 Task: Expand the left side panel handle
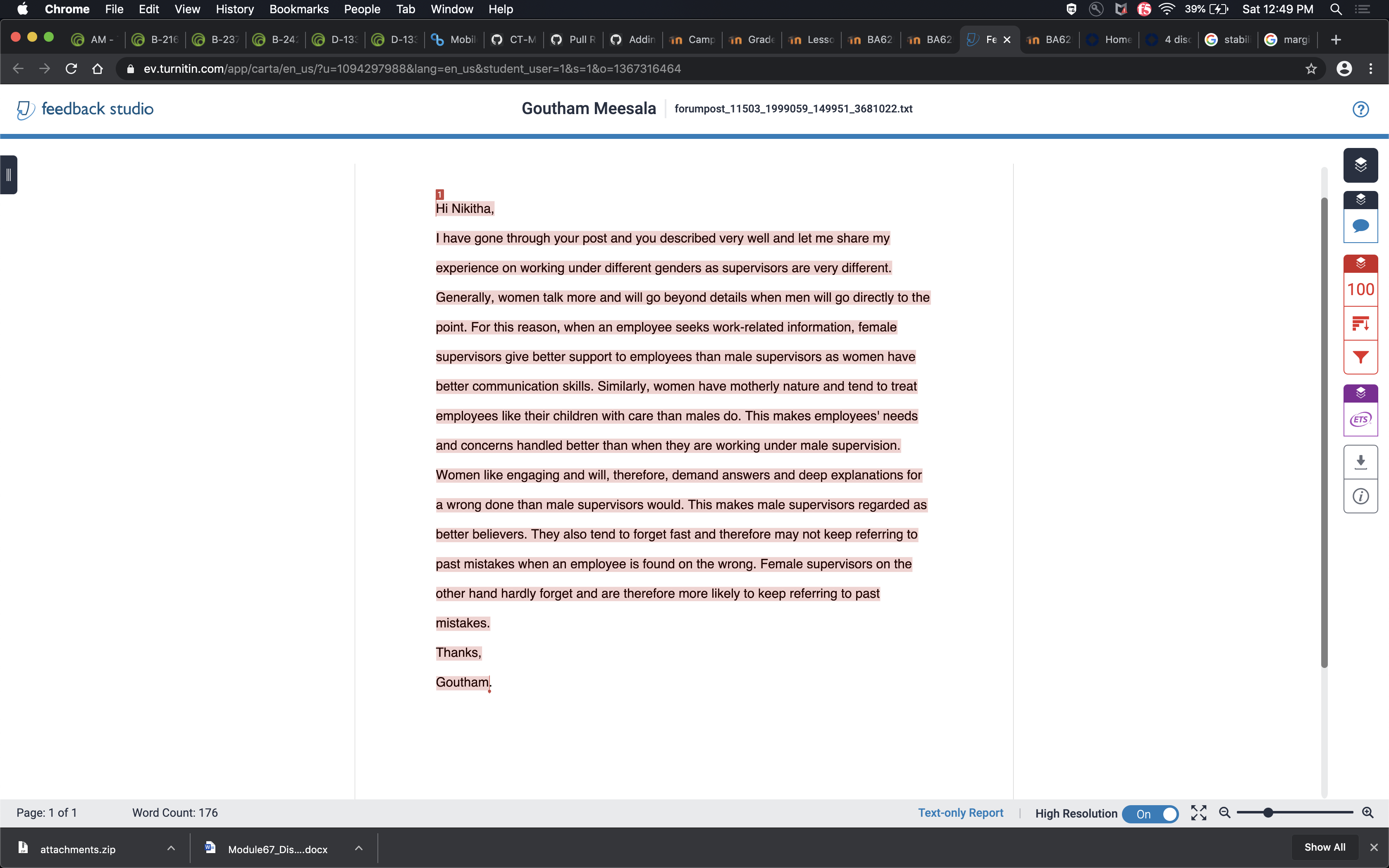pos(9,174)
